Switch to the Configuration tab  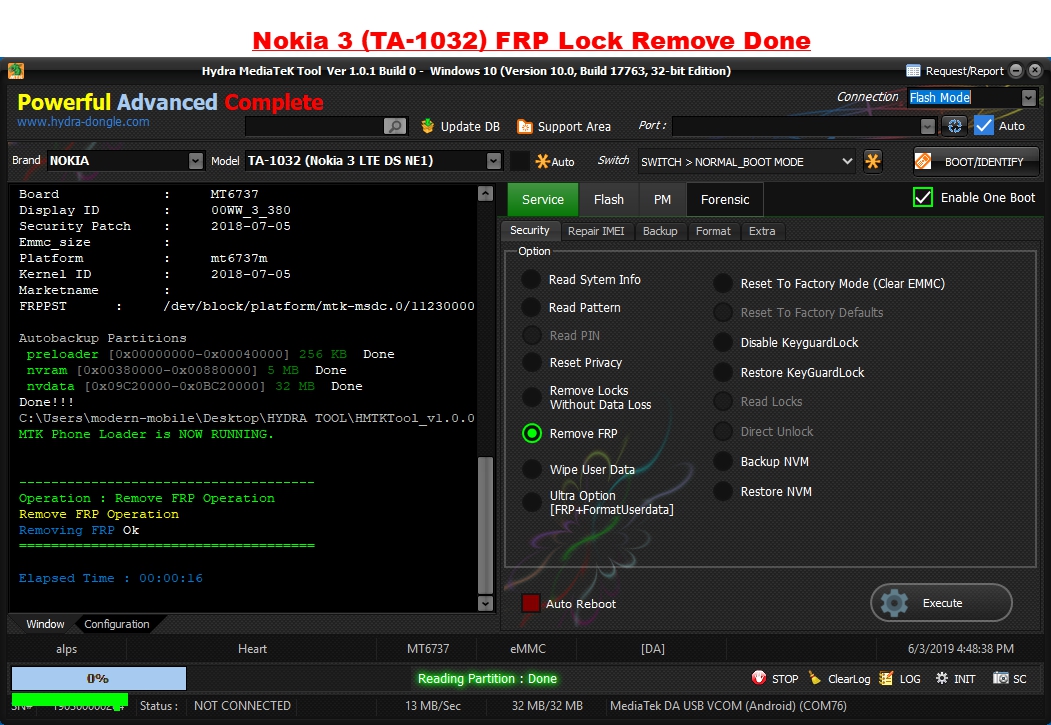point(117,624)
